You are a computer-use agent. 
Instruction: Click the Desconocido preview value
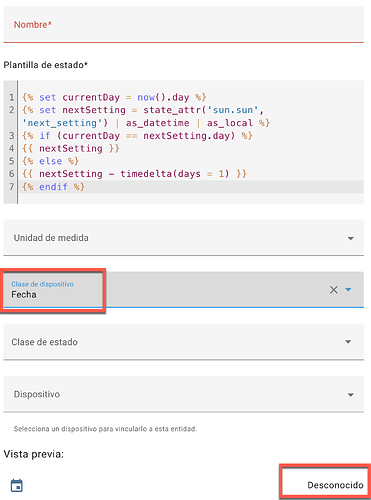click(x=335, y=485)
